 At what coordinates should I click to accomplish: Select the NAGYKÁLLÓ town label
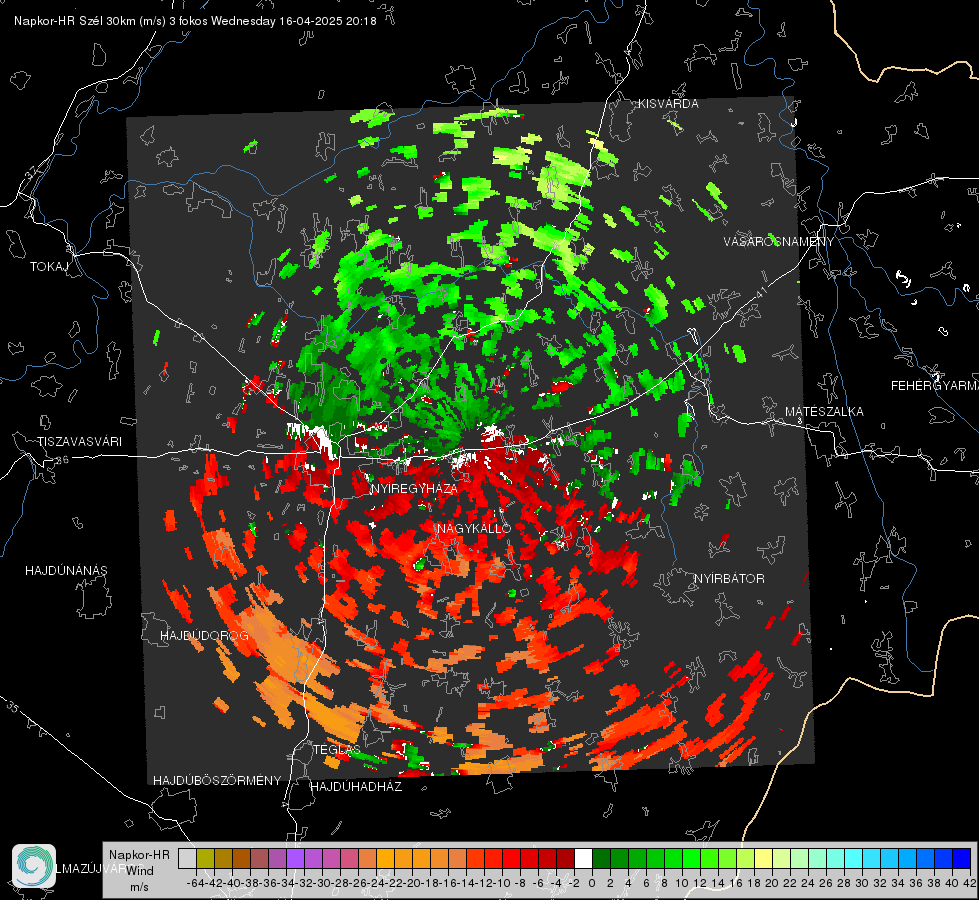click(474, 528)
